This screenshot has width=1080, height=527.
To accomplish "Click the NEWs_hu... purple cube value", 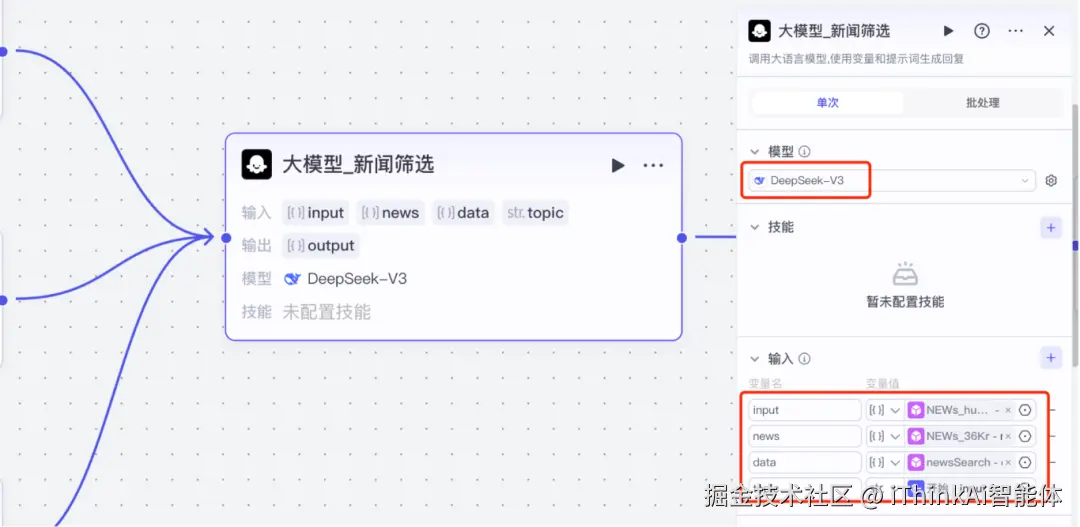I will pyautogui.click(x=960, y=410).
